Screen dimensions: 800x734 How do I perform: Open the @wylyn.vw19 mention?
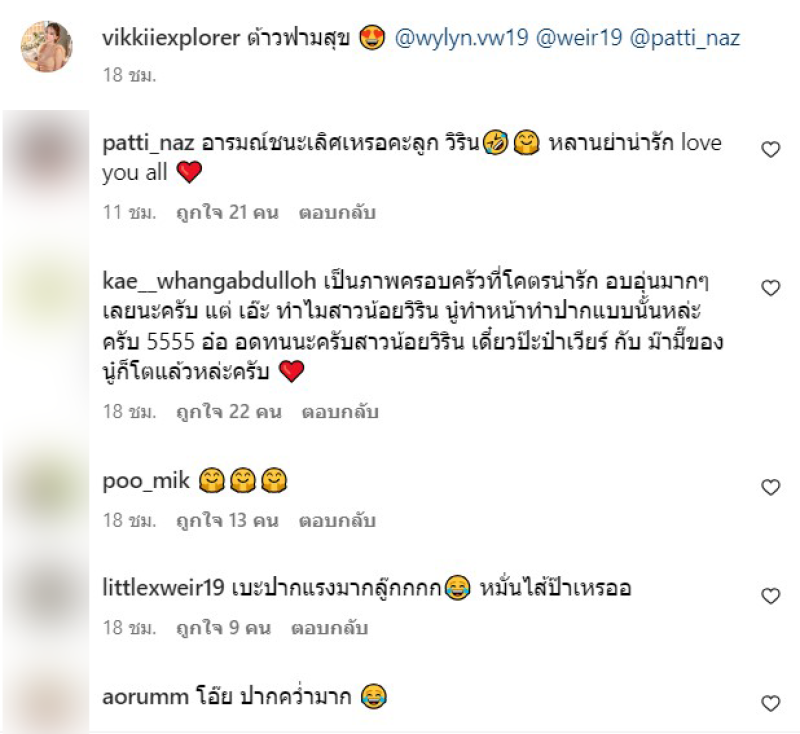461,38
